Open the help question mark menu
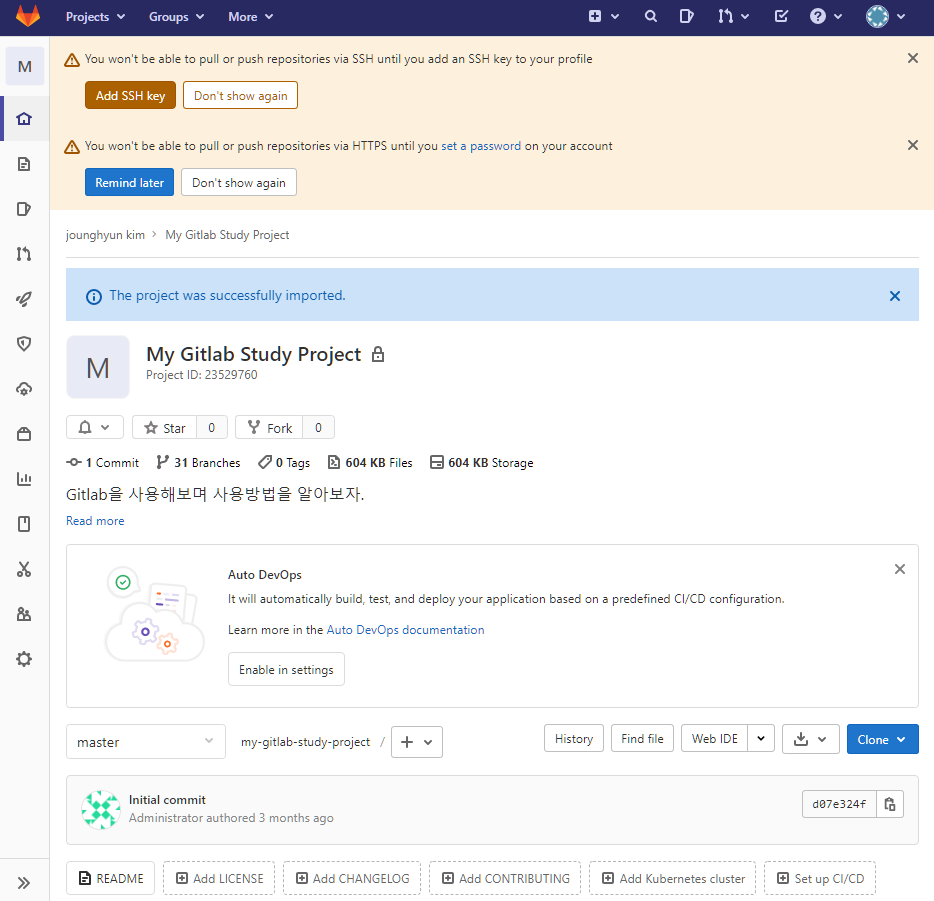Screen dimensions: 934x901 (x=826, y=17)
